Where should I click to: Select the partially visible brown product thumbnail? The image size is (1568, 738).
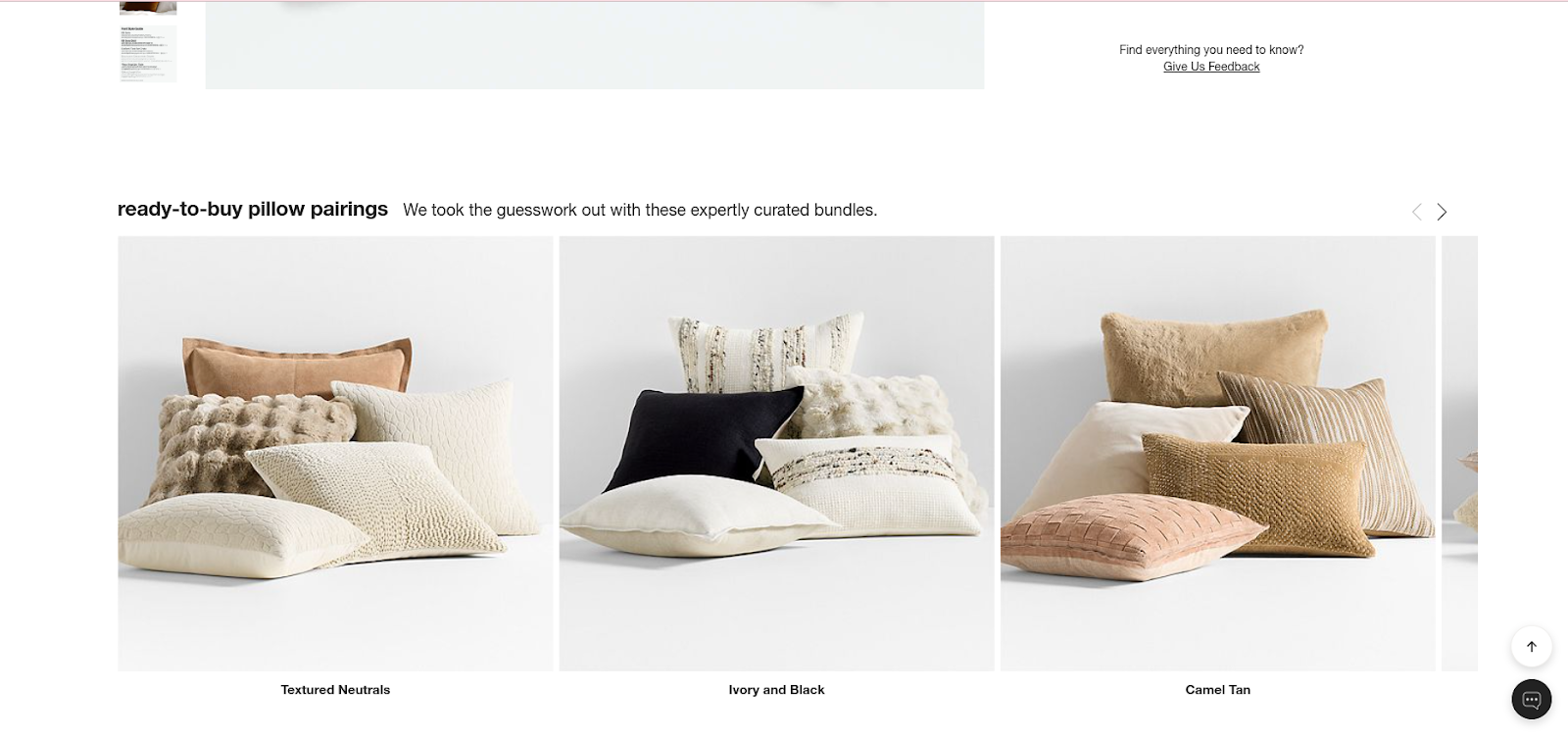148,8
